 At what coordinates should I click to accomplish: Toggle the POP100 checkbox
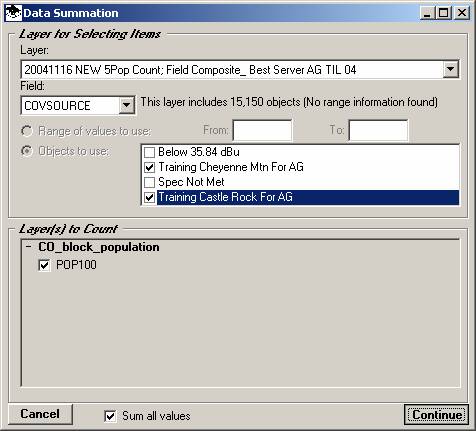(44, 265)
